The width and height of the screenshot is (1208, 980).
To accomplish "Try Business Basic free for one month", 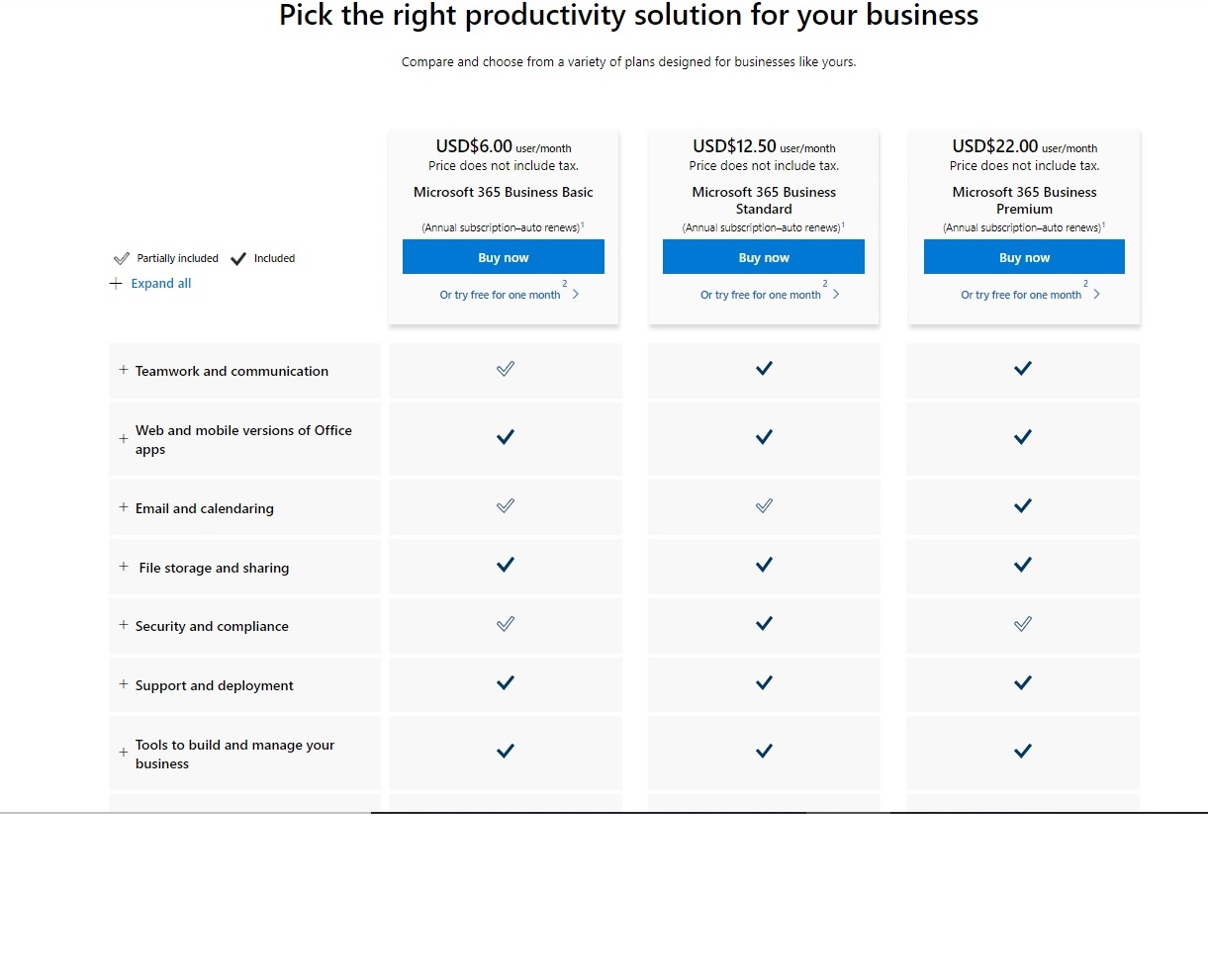I will point(502,295).
